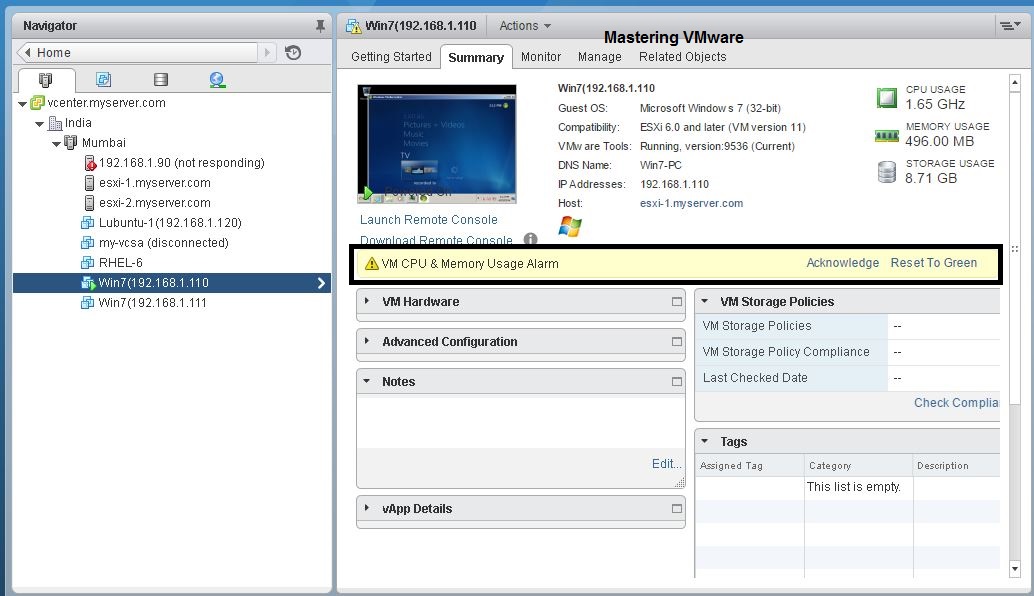Image resolution: width=1034 pixels, height=596 pixels.
Task: Click the info icon next to Download Remote Console
Action: point(531,240)
